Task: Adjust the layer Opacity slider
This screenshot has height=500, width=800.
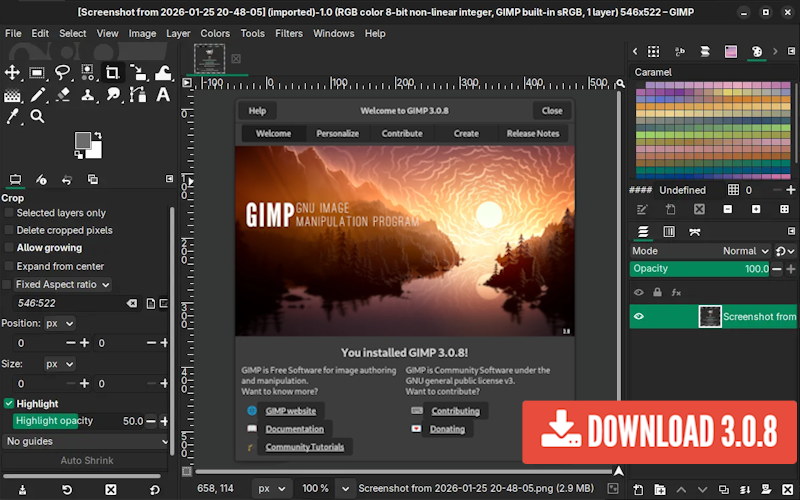Action: coord(699,269)
